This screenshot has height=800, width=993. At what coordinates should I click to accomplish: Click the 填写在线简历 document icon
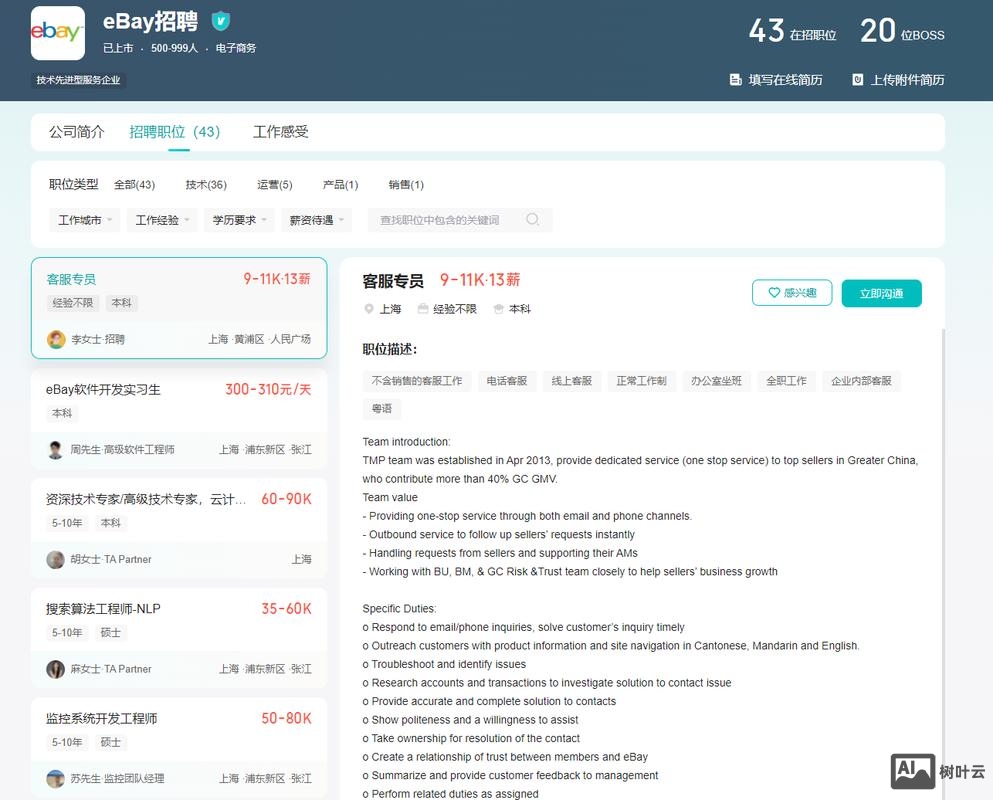736,80
